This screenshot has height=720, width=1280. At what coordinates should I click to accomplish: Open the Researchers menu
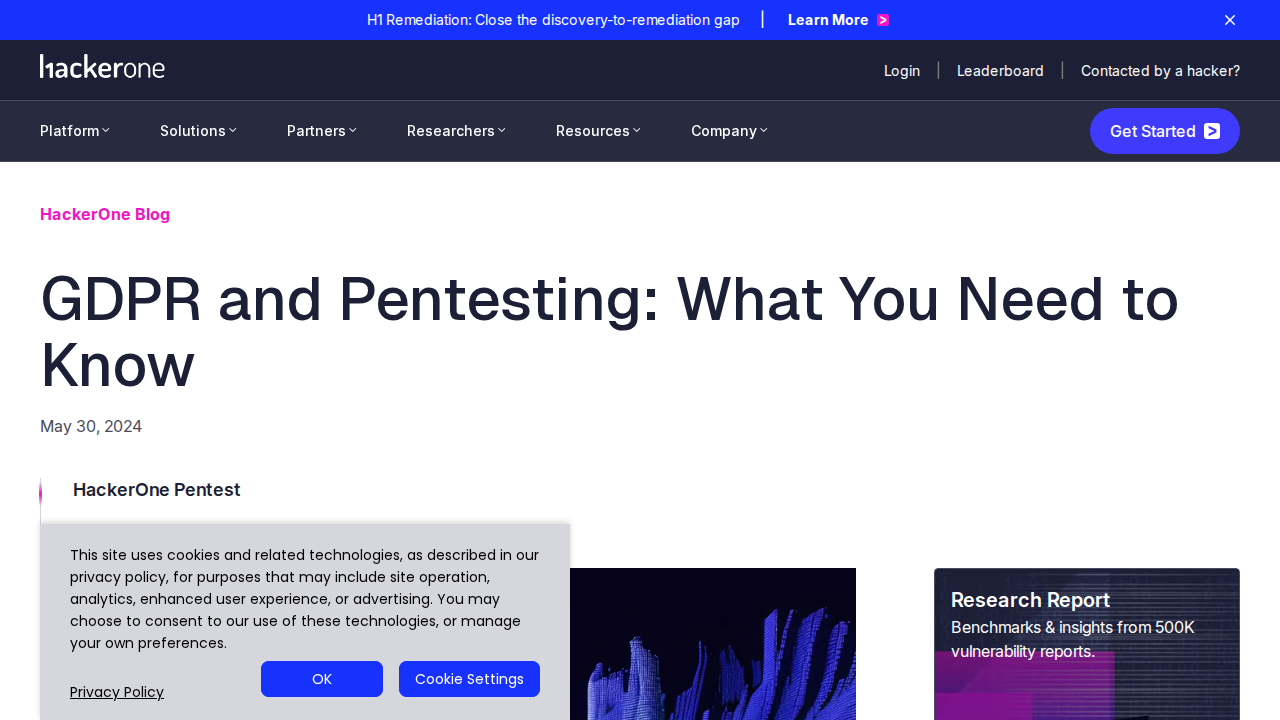456,131
